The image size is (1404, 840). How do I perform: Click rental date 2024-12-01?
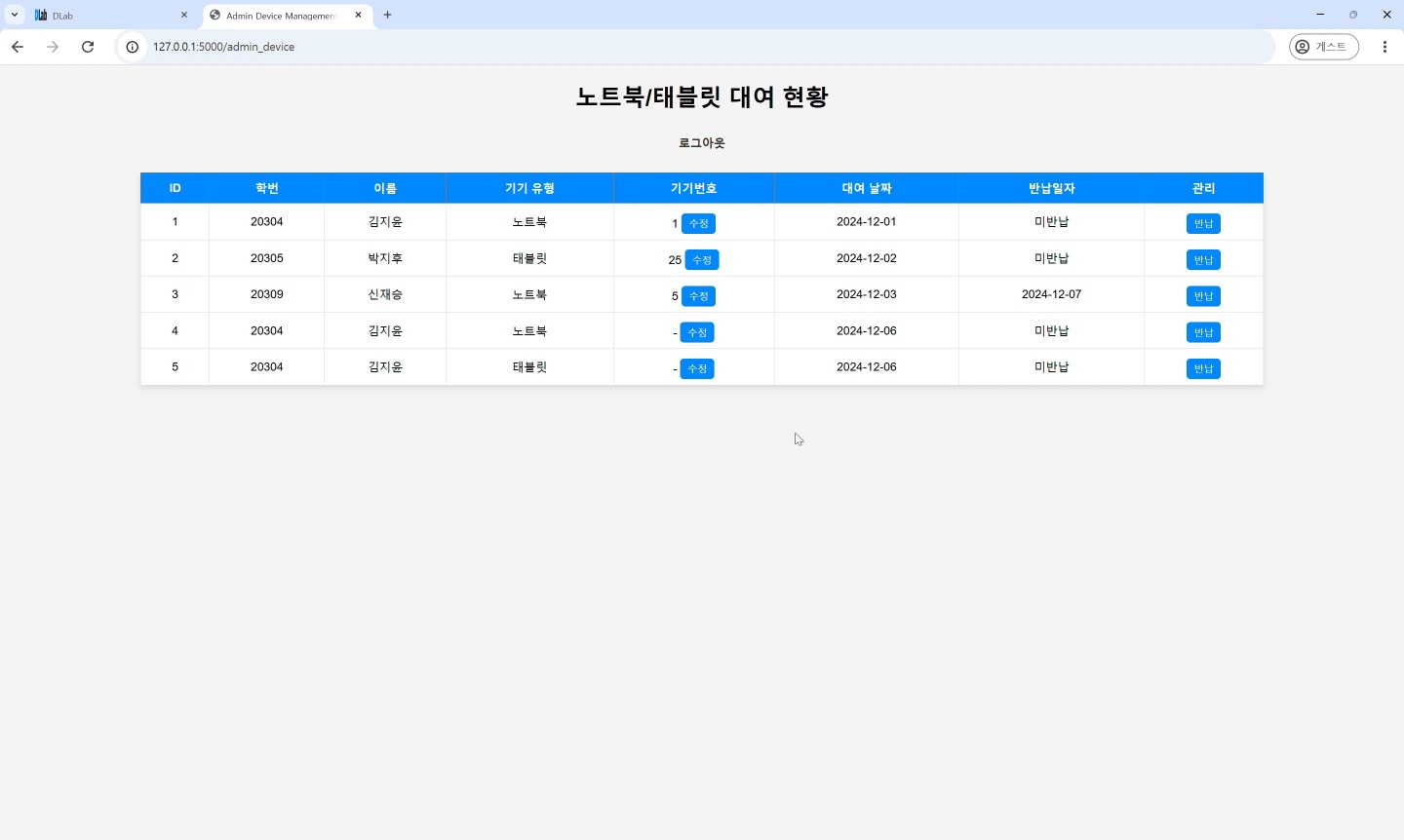pyautogui.click(x=867, y=222)
